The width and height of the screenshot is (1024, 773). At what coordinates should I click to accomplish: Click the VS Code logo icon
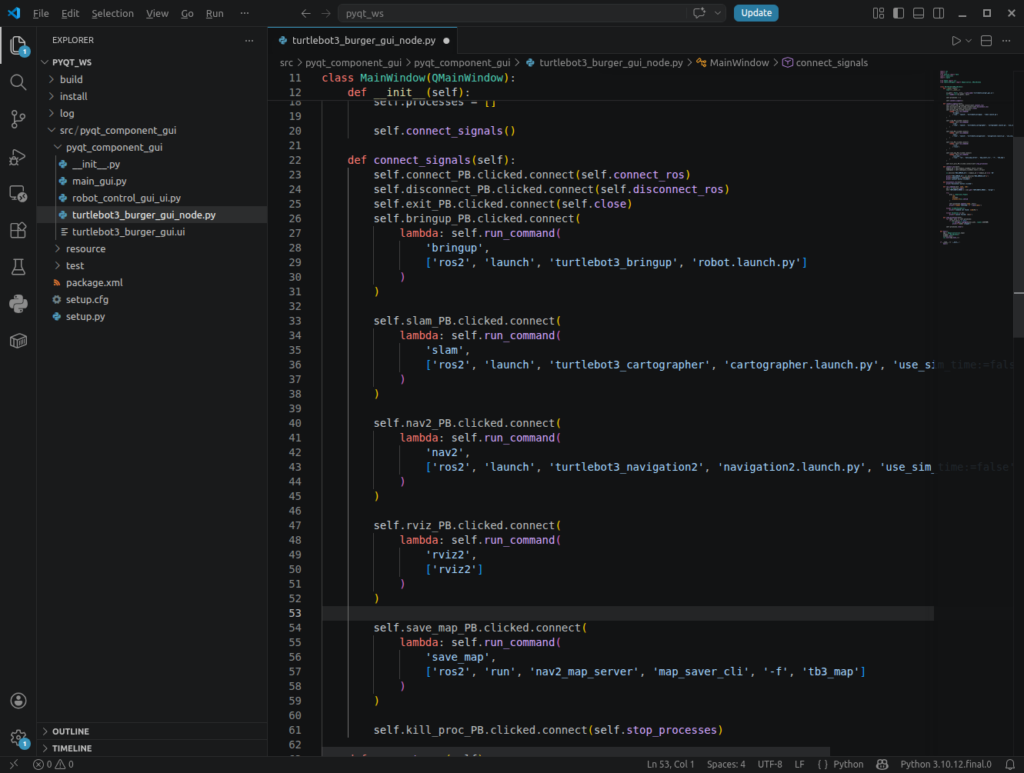pyautogui.click(x=14, y=13)
